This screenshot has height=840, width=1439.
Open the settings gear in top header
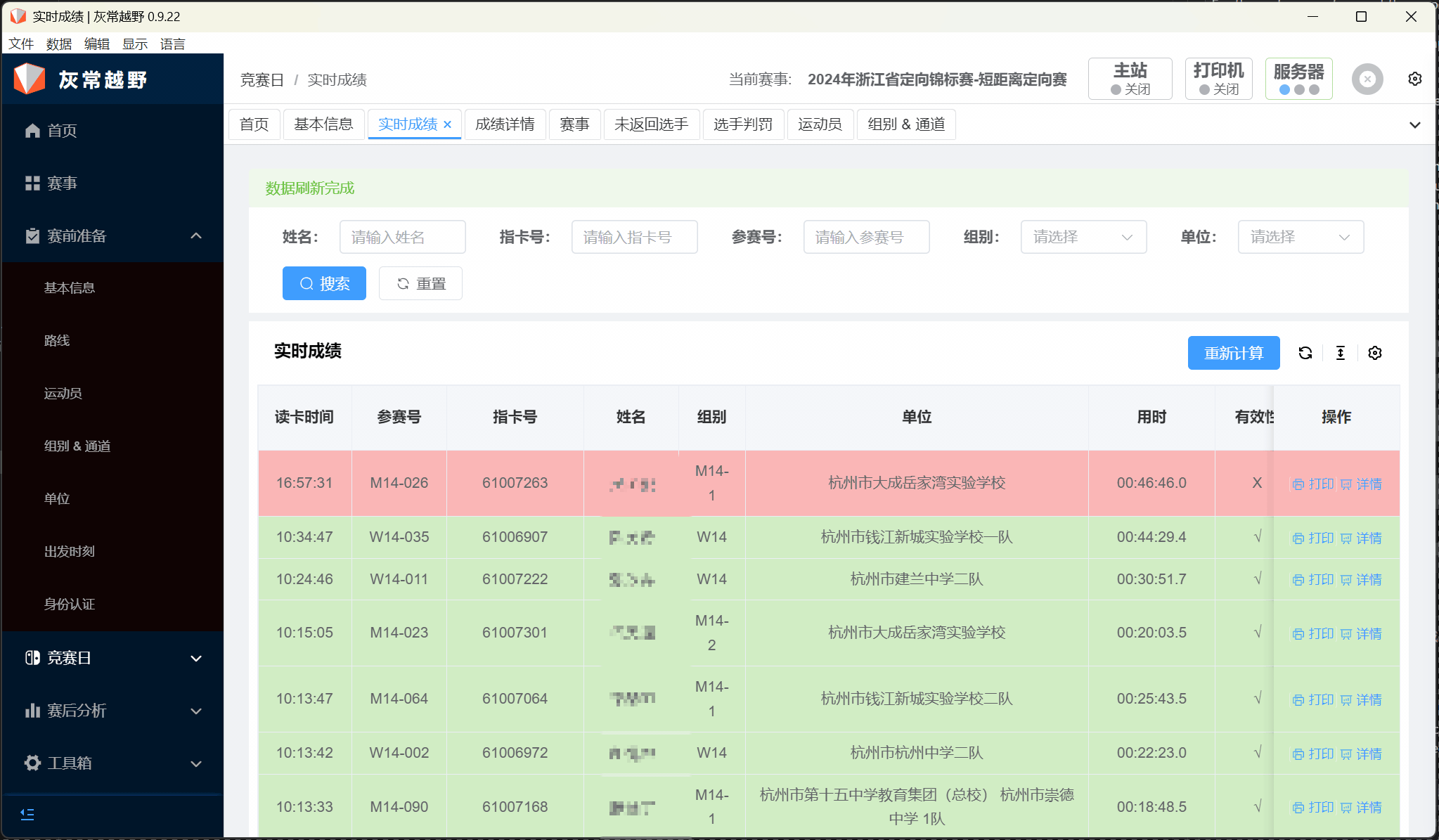pos(1415,79)
